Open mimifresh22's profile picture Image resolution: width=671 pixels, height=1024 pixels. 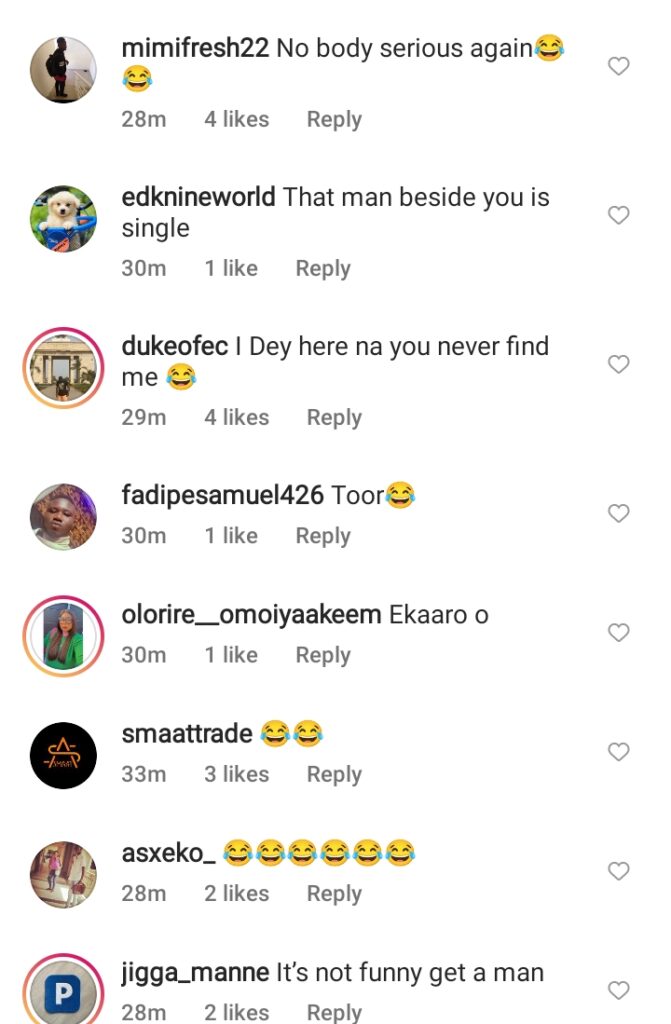(63, 70)
